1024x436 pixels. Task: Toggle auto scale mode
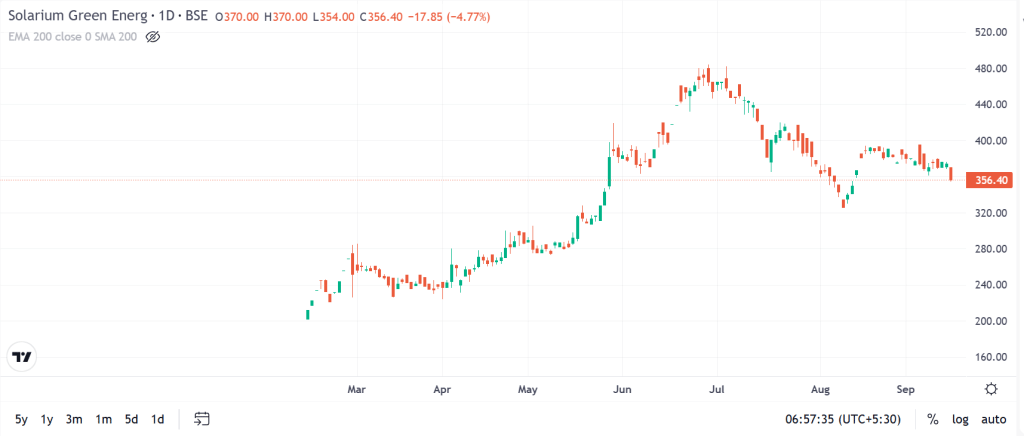[x=994, y=419]
